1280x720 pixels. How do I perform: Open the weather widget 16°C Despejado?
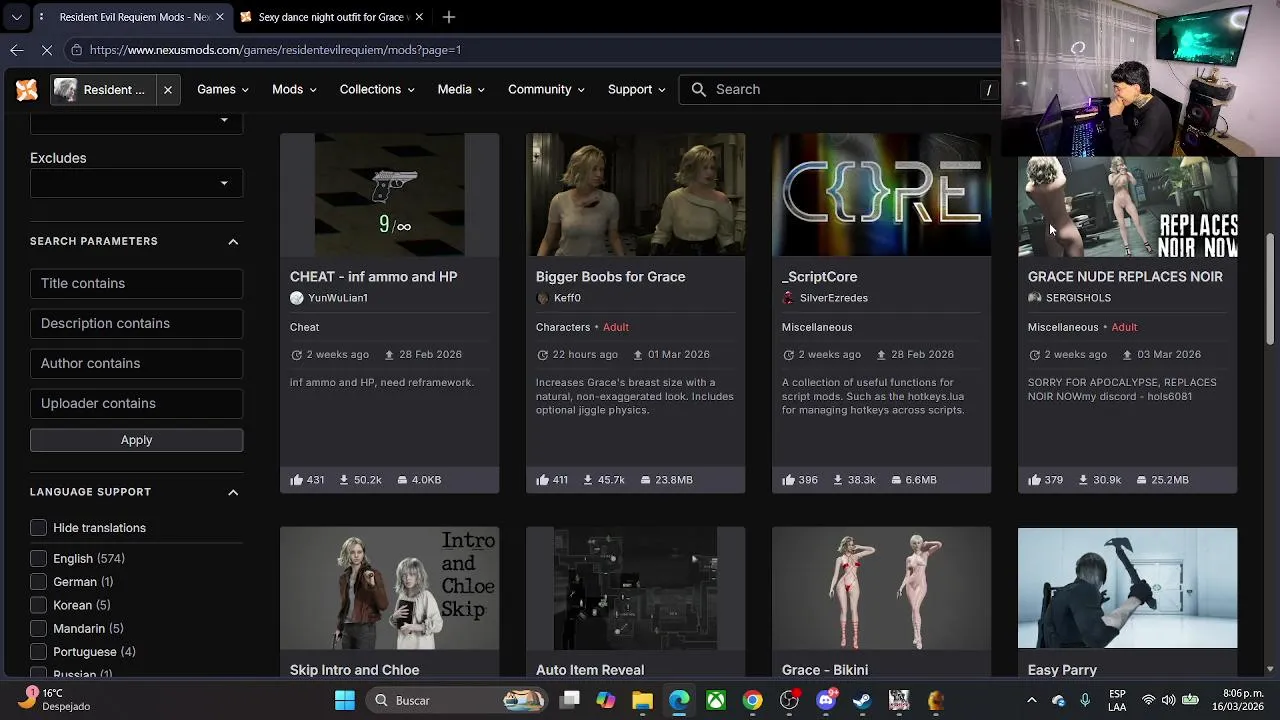tap(55, 699)
